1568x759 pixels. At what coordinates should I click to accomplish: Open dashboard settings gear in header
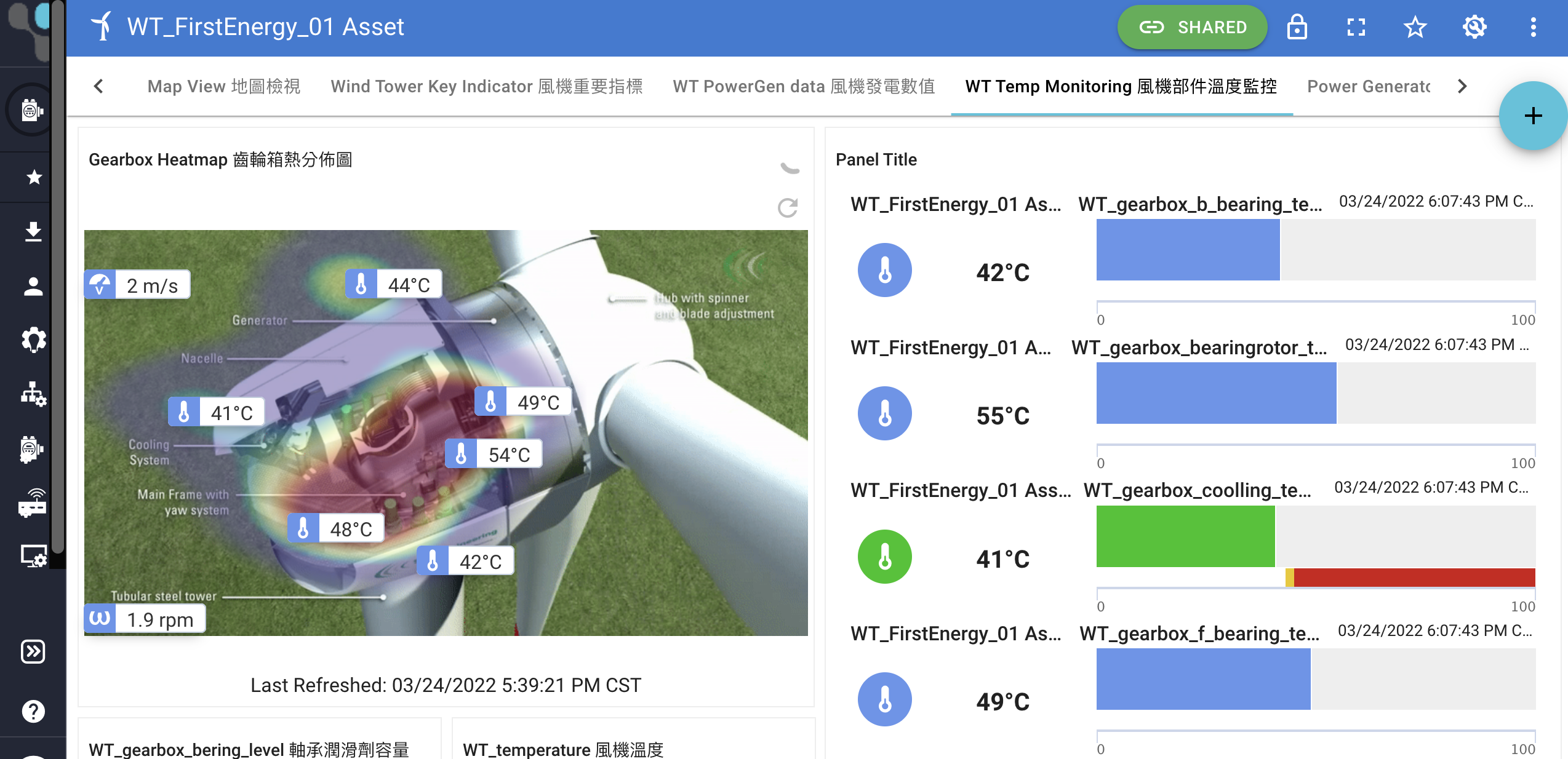(x=1474, y=27)
